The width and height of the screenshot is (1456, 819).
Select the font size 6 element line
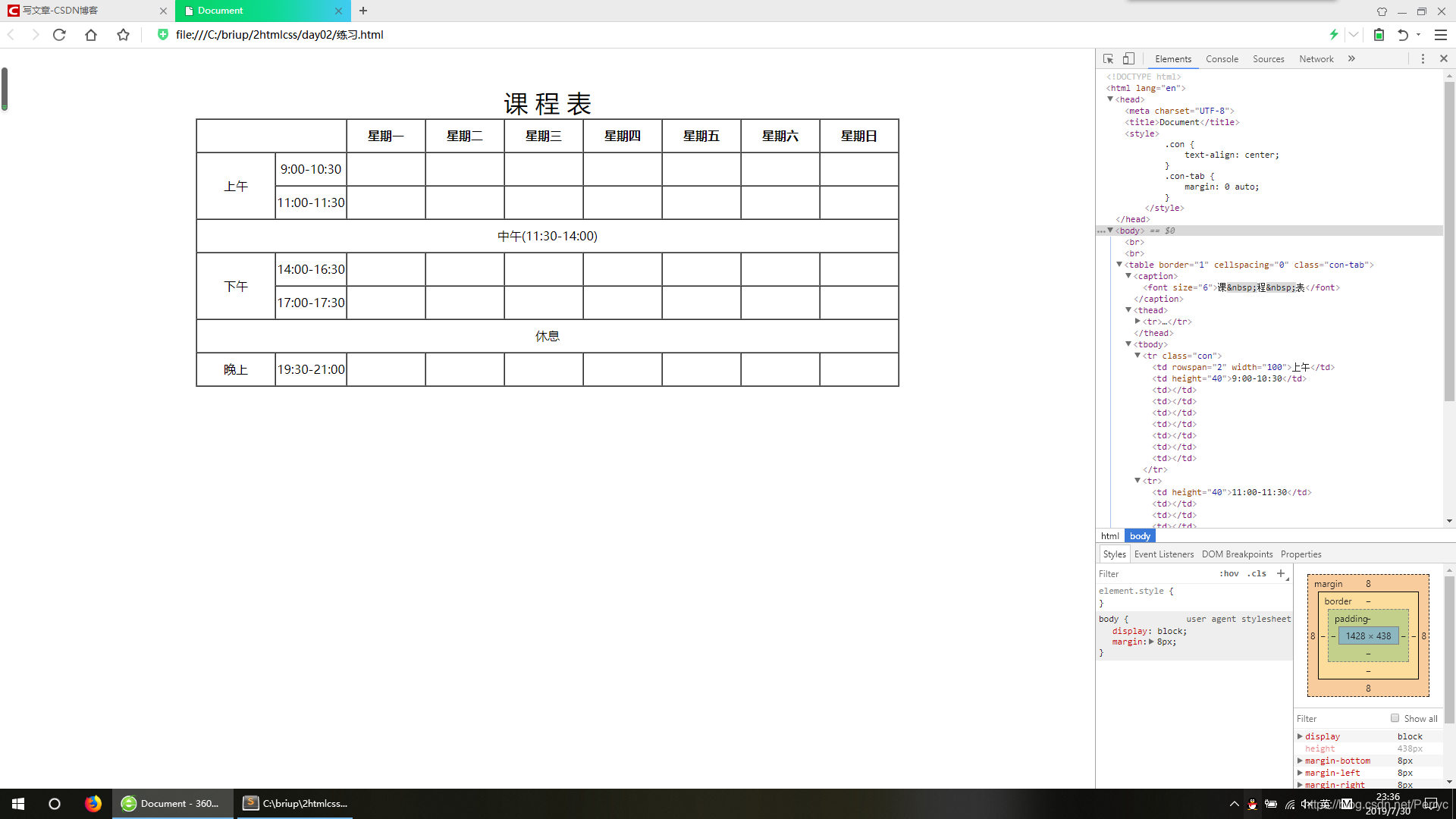pos(1241,287)
